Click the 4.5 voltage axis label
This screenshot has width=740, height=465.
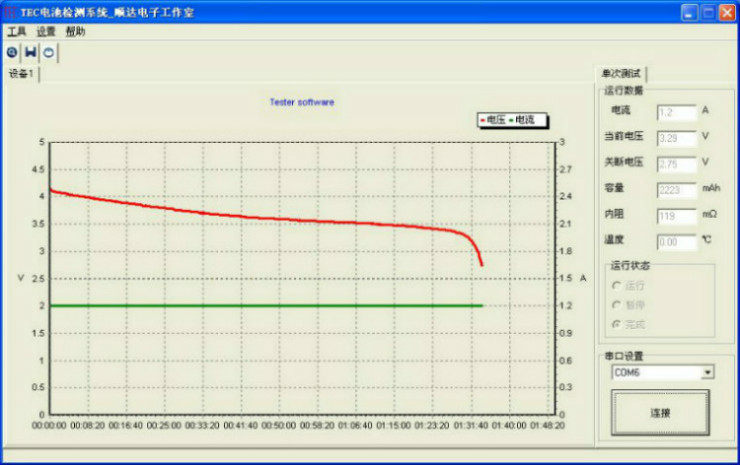coord(38,169)
